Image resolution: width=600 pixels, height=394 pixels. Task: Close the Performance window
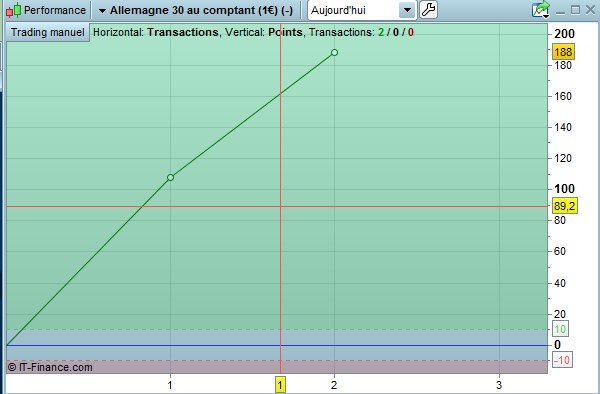click(x=590, y=10)
